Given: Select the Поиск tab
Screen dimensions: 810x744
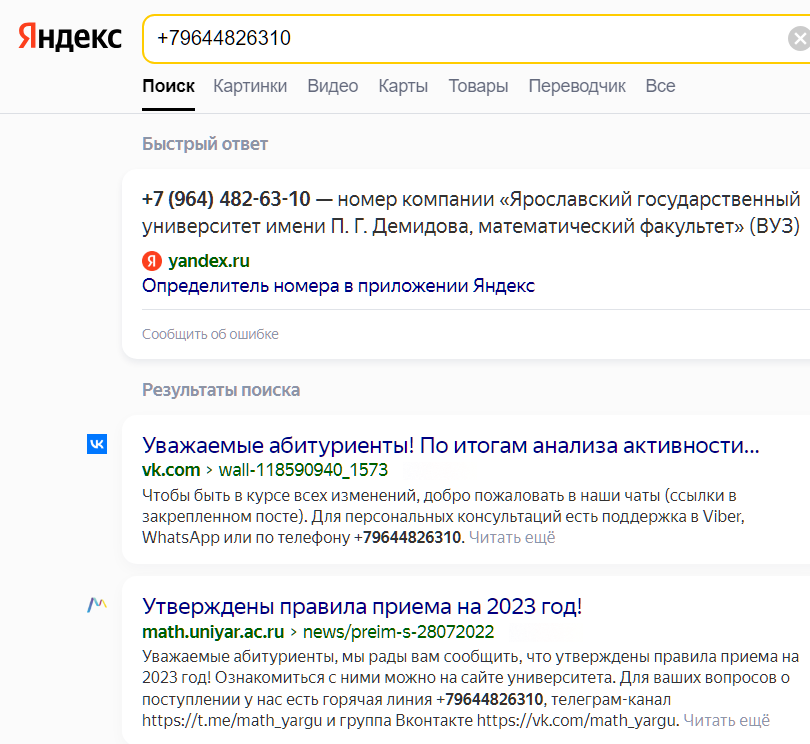Looking at the screenshot, I should pyautogui.click(x=168, y=86).
